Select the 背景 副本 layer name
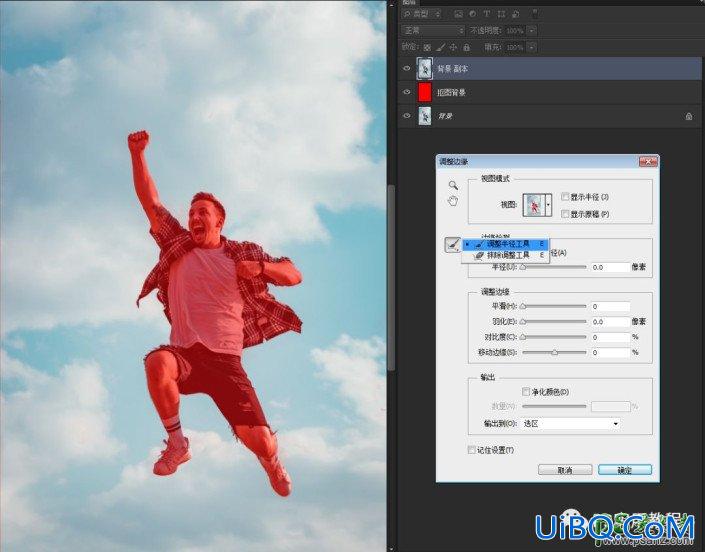 coord(452,69)
